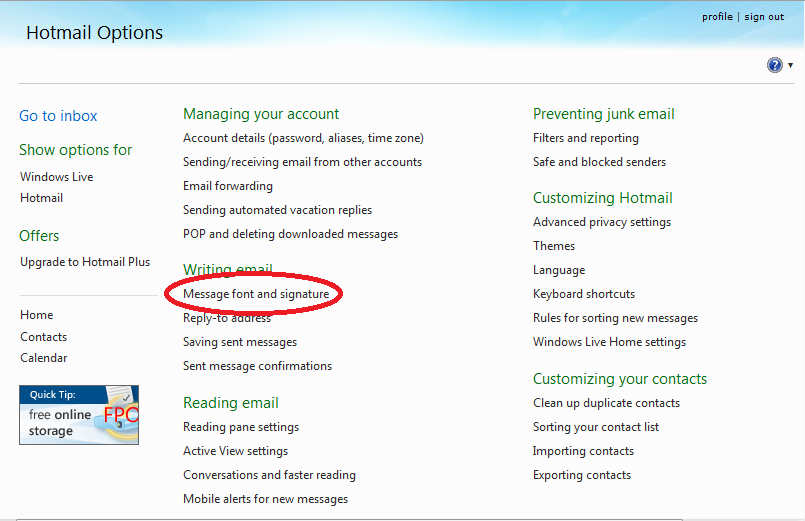The width and height of the screenshot is (805, 521).
Task: Choose Themes under Customizing Hotmail
Action: point(554,246)
